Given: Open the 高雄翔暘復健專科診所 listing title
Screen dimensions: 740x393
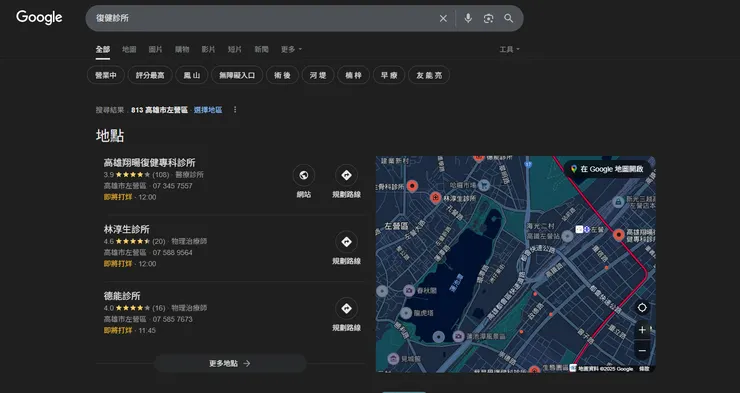Looking at the screenshot, I should (150, 162).
